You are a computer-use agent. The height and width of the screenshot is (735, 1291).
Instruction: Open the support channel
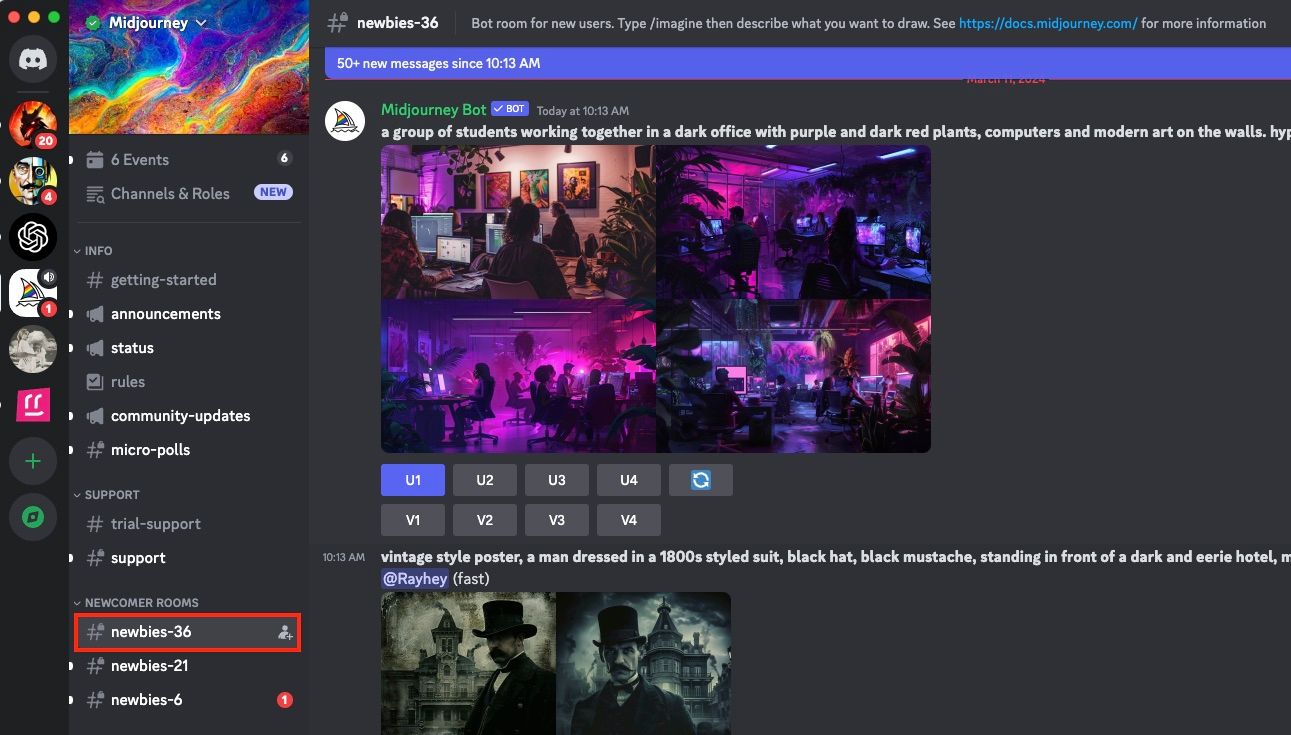(188, 558)
